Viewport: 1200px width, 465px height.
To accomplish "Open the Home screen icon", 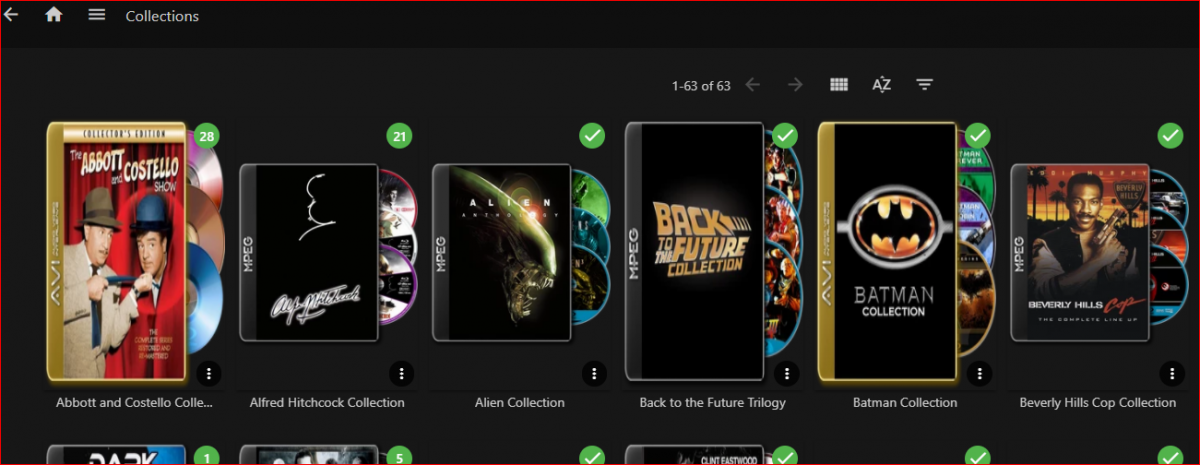I will click(54, 15).
